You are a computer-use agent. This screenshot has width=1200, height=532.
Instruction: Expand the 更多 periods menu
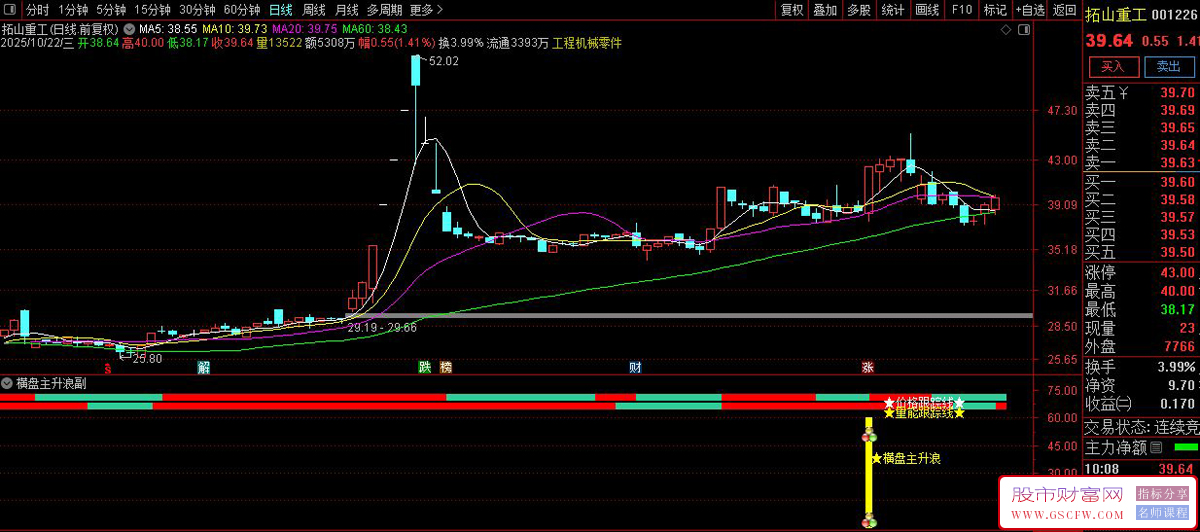coord(427,10)
